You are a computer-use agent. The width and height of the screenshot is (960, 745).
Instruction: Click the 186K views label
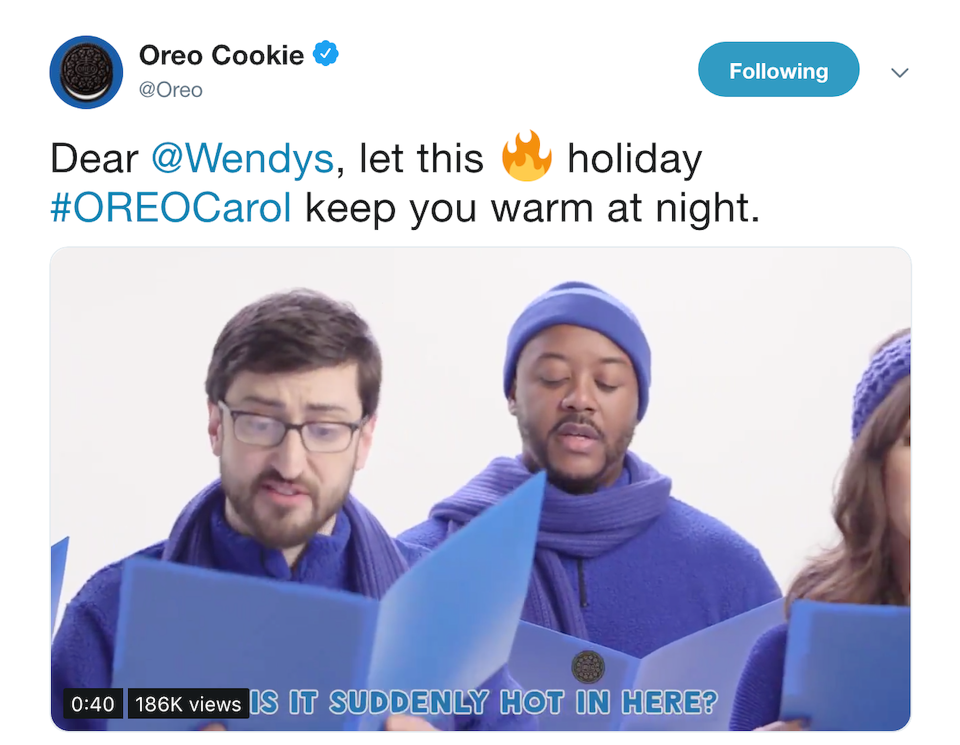[x=188, y=703]
